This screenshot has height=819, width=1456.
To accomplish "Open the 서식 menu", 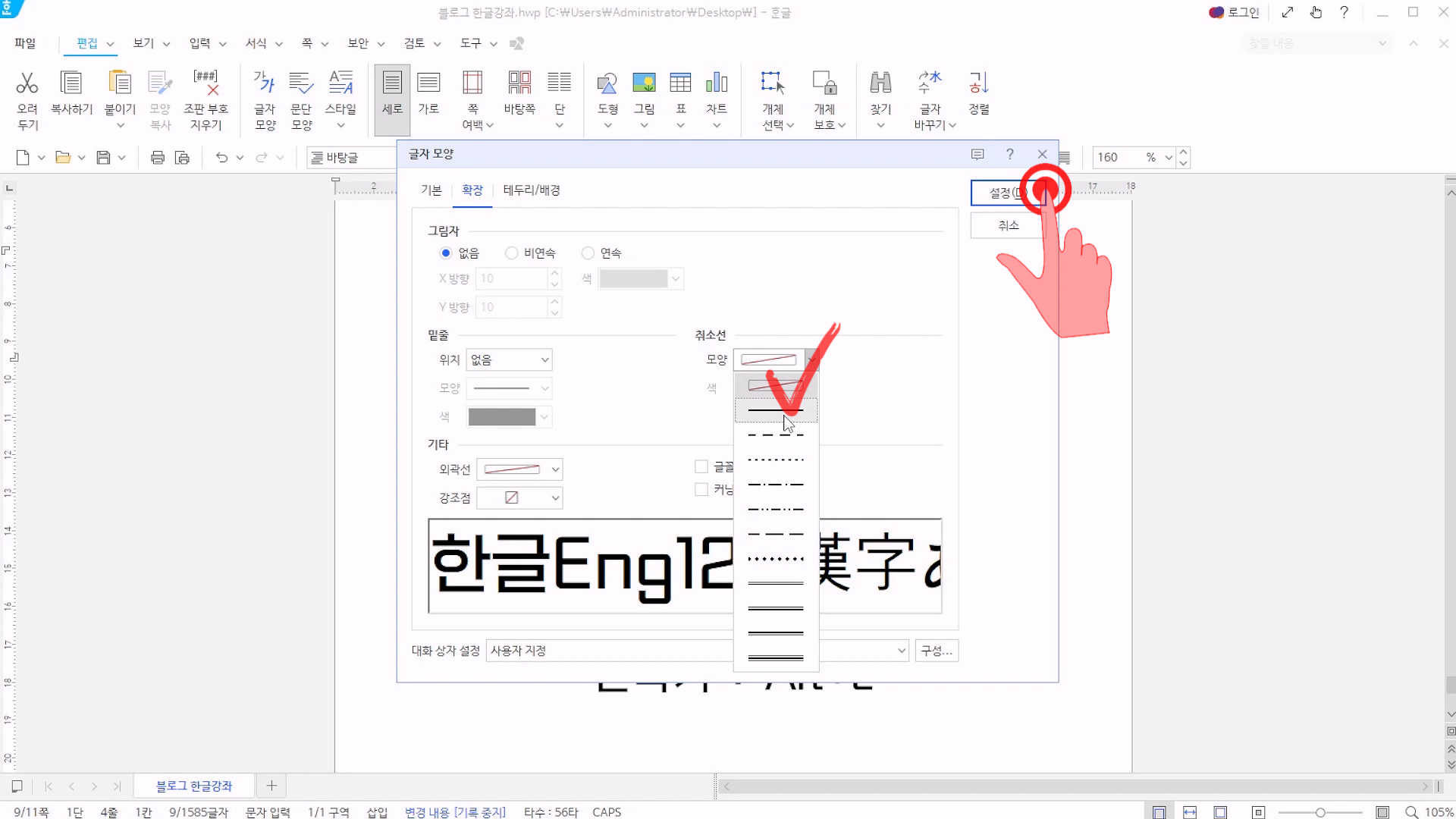I will click(x=256, y=43).
